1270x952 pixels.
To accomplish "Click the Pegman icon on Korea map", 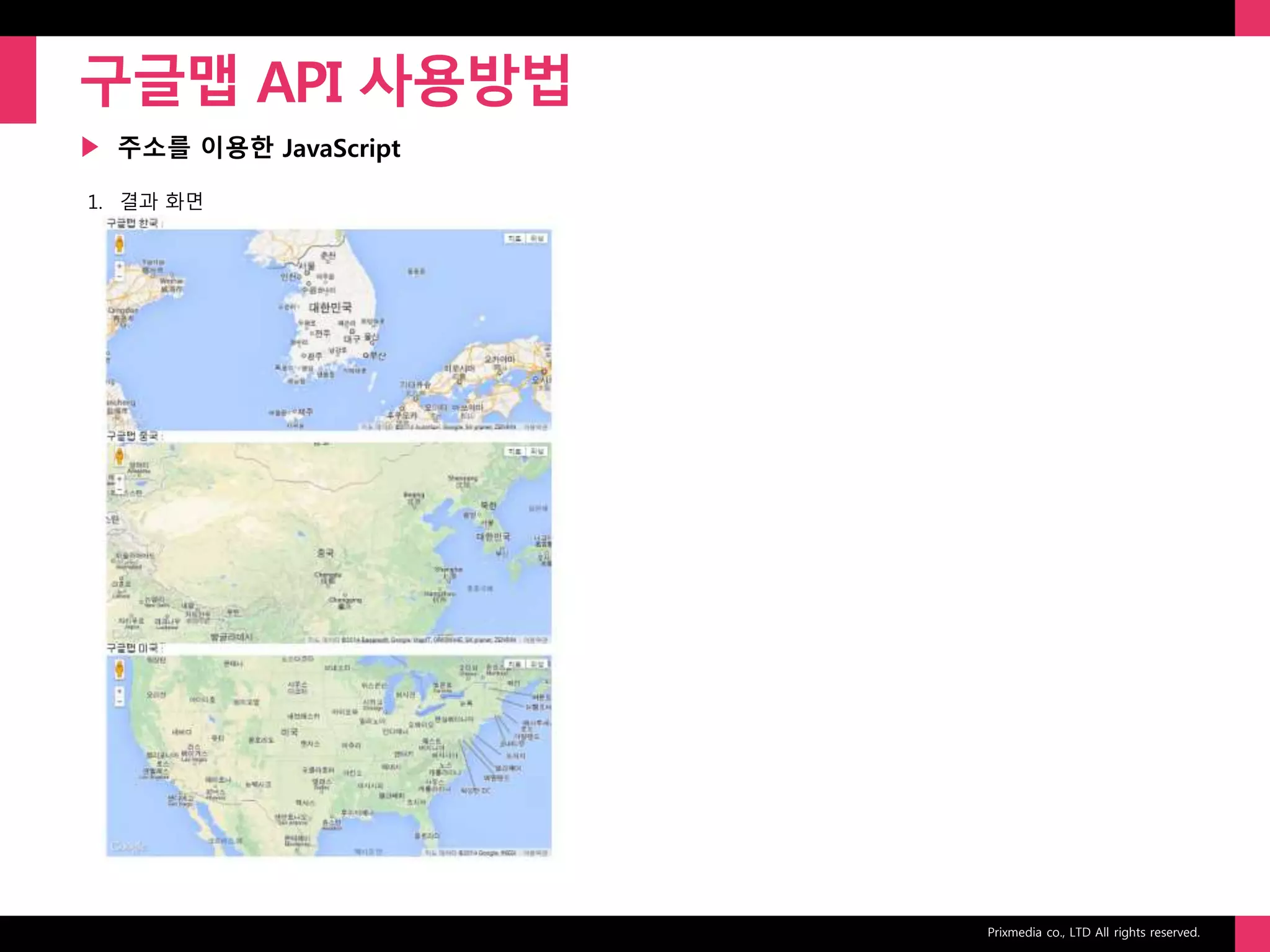I will tap(120, 244).
